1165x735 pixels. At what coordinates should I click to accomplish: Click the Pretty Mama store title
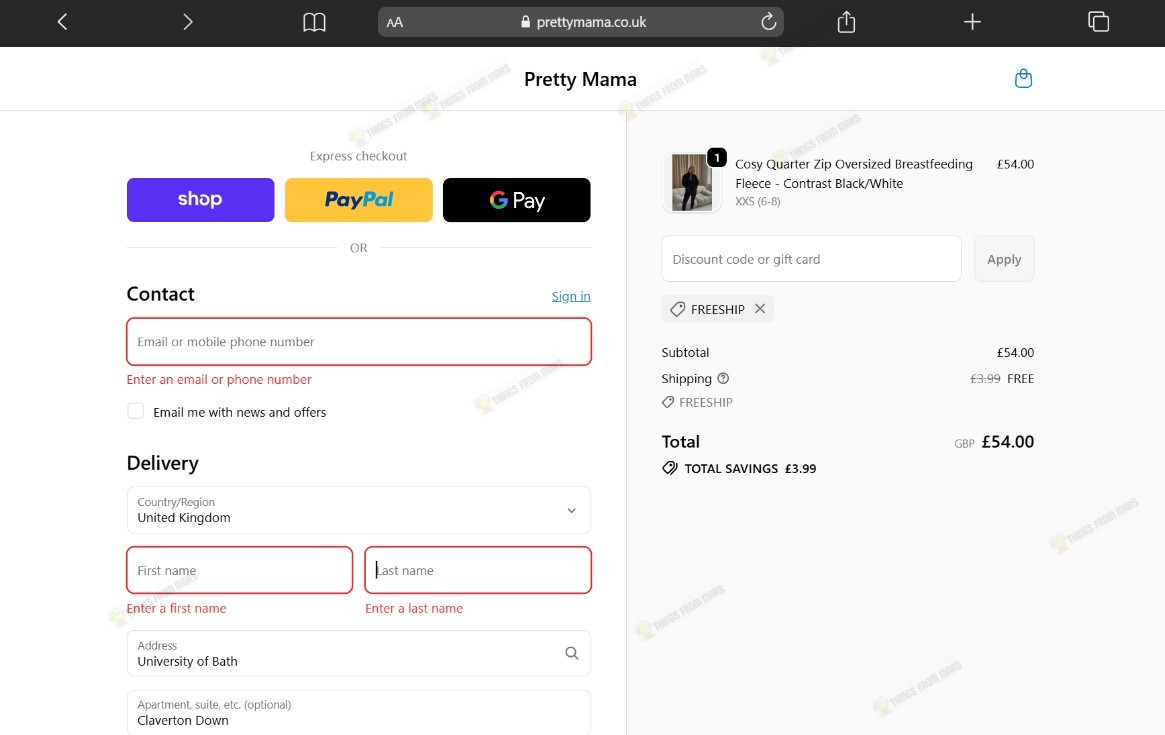tap(580, 79)
